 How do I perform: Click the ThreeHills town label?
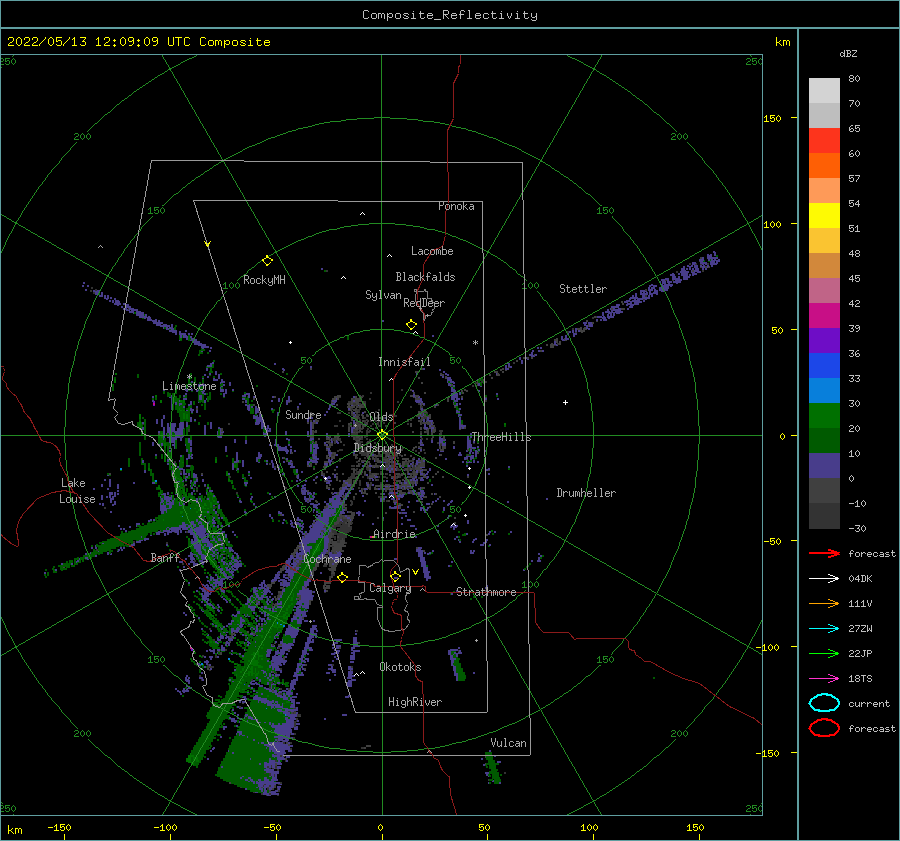tap(501, 437)
